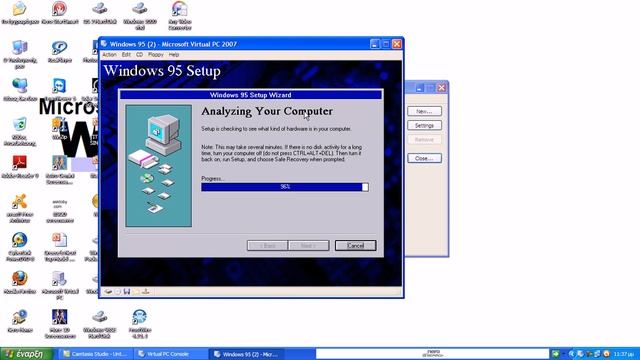Open the Action menu in Virtual PC
The width and height of the screenshot is (640, 360).
click(x=109, y=54)
